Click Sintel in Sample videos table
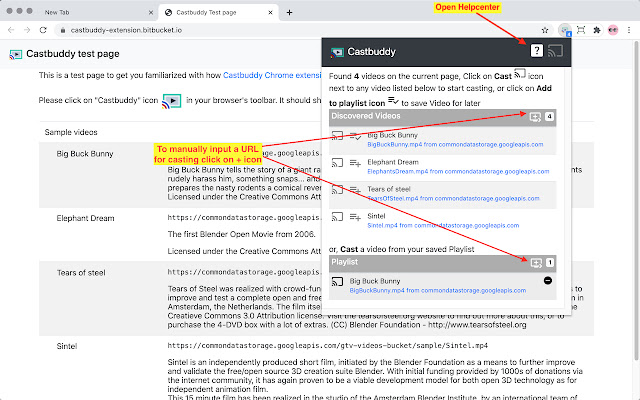The image size is (640, 400). [x=67, y=346]
